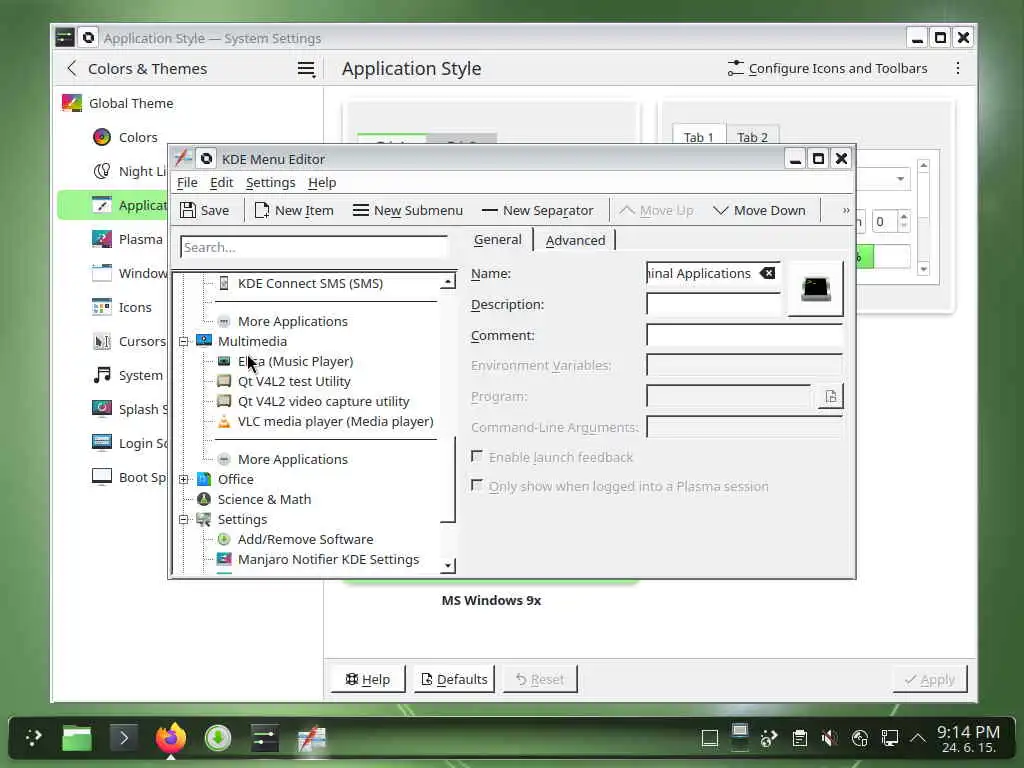Click Defaults button in System Settings
The height and width of the screenshot is (768, 1024).
tap(455, 679)
